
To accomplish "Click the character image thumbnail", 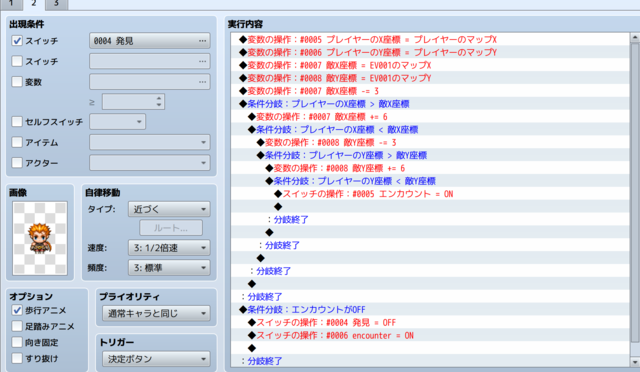I will (40, 238).
